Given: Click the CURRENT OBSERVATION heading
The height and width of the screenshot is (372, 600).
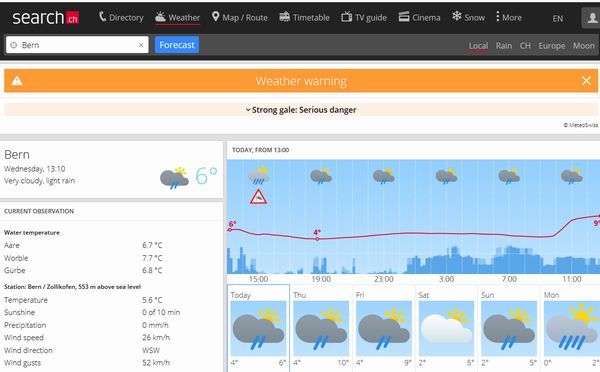Looking at the screenshot, I should 39,211.
